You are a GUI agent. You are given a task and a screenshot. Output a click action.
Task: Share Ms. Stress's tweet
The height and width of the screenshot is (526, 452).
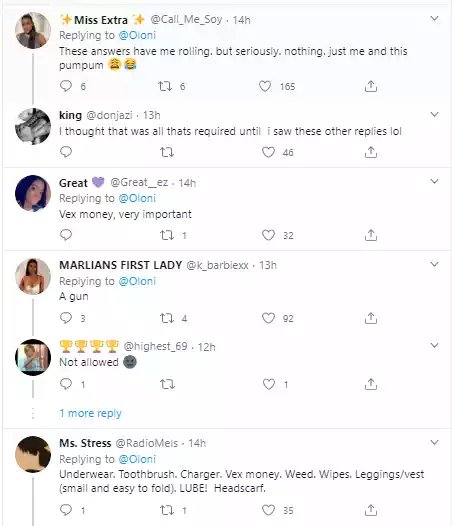click(371, 510)
